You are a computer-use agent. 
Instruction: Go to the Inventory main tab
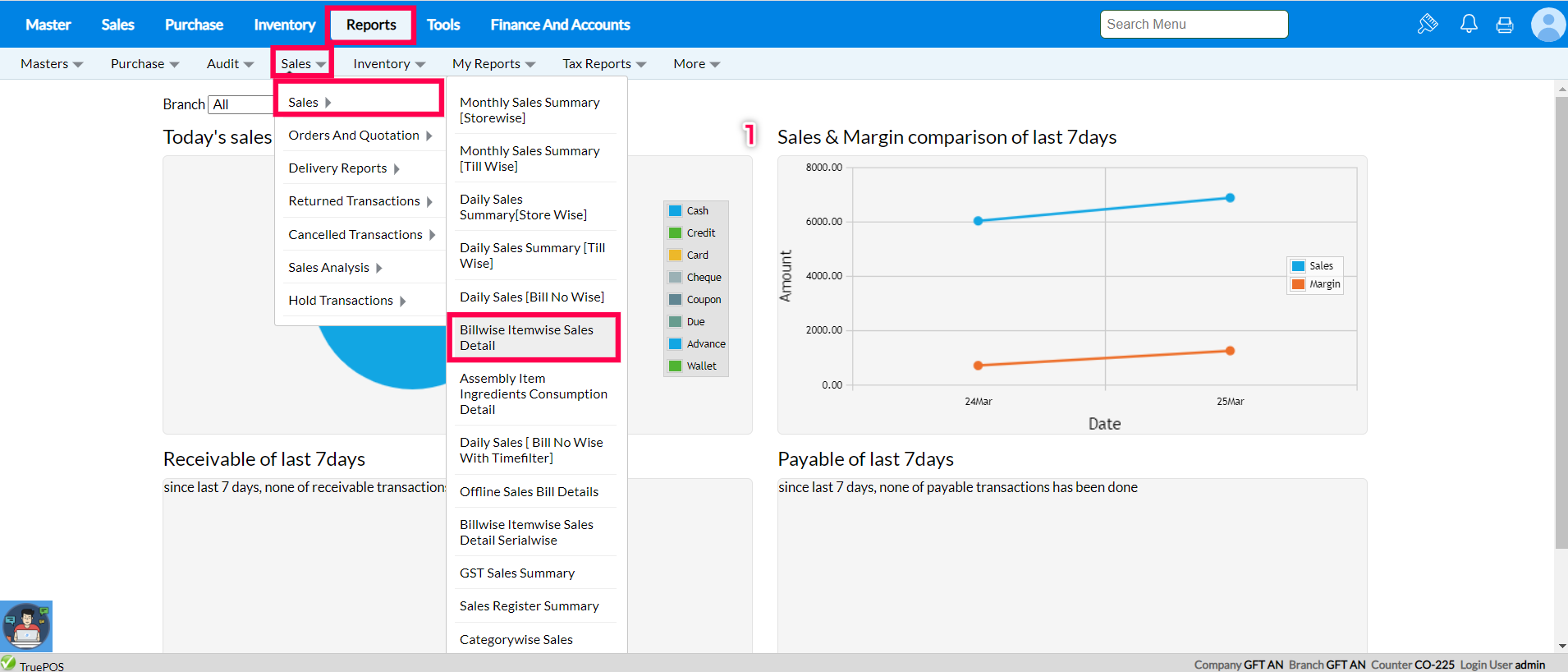[284, 25]
